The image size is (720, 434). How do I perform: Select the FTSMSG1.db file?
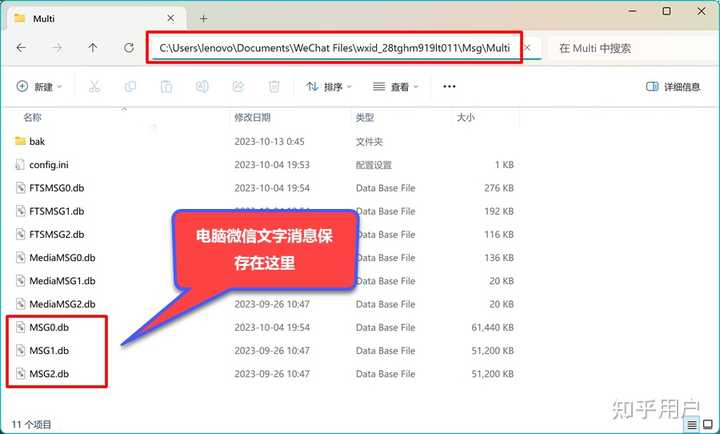(56, 211)
